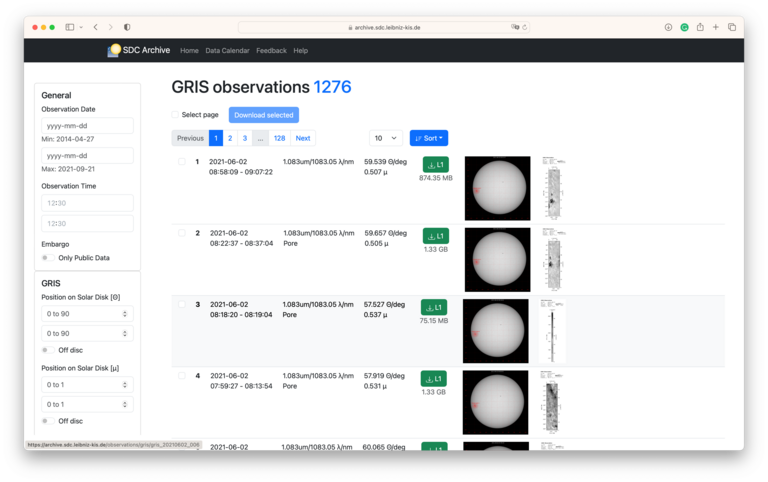Image resolution: width=768 pixels, height=482 pixels.
Task: Go back using browser back arrow
Action: tap(95, 27)
